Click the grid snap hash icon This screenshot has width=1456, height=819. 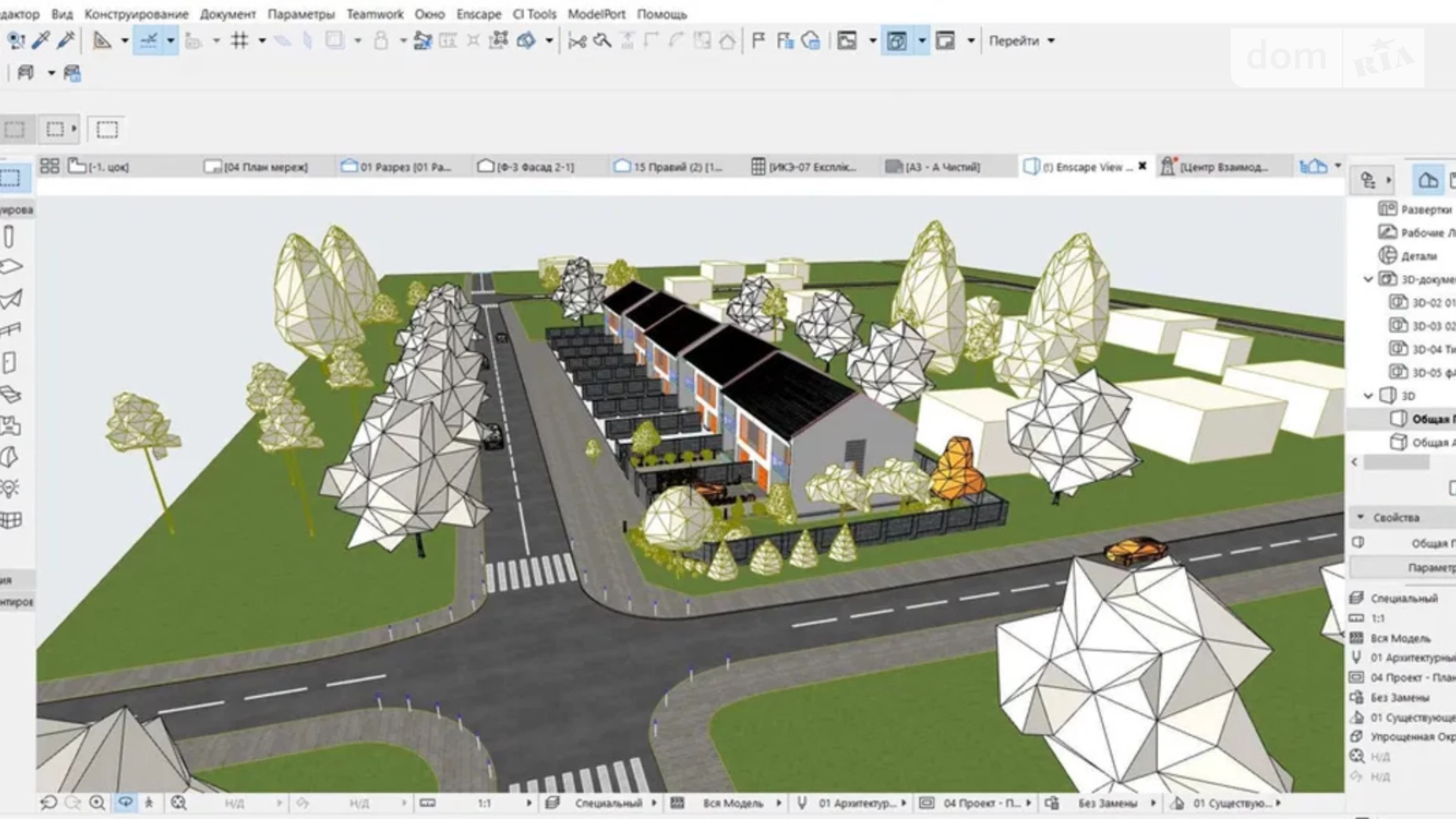click(x=239, y=41)
